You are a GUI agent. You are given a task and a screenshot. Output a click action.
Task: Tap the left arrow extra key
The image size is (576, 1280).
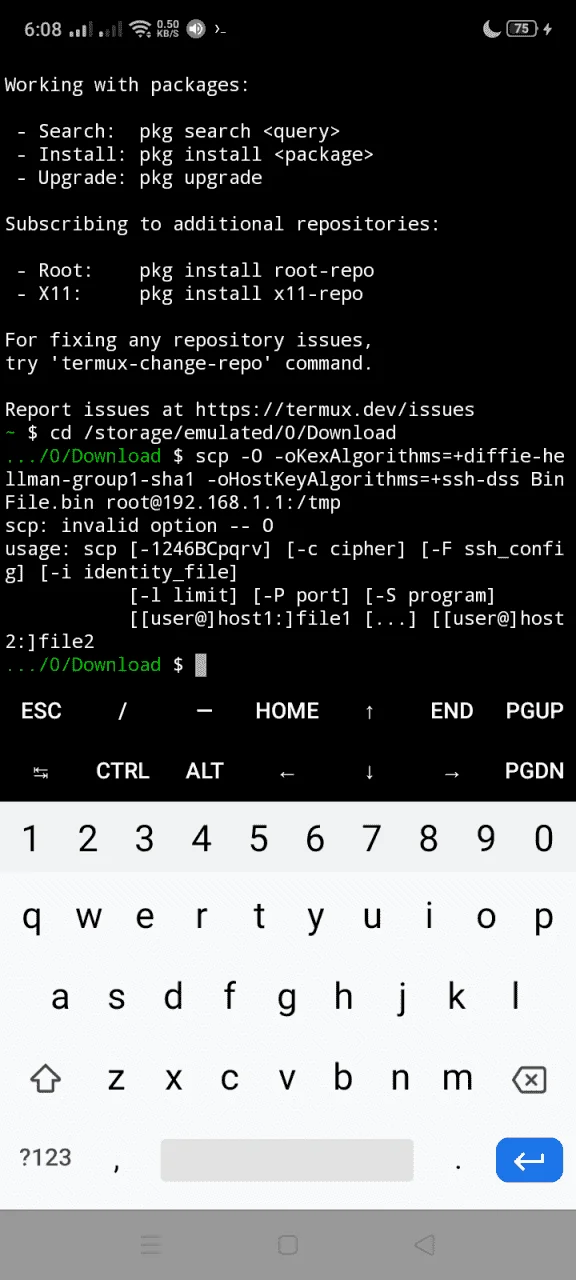(287, 771)
